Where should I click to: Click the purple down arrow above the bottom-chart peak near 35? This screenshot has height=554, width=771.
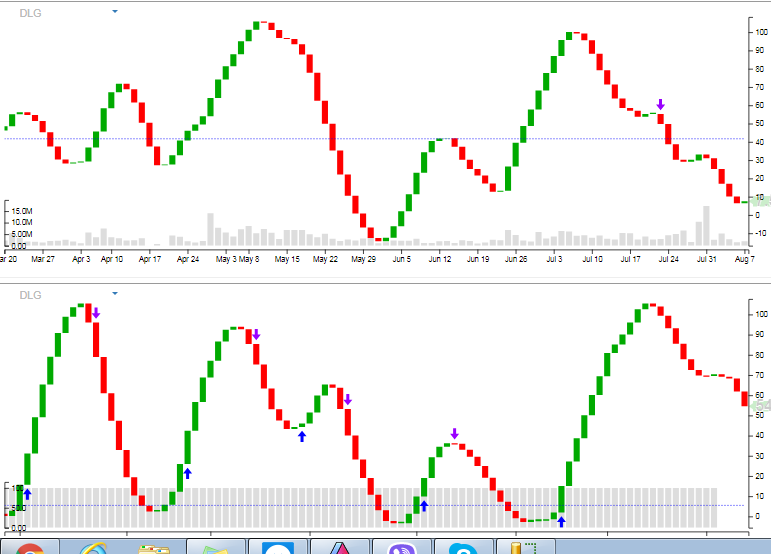(454, 433)
